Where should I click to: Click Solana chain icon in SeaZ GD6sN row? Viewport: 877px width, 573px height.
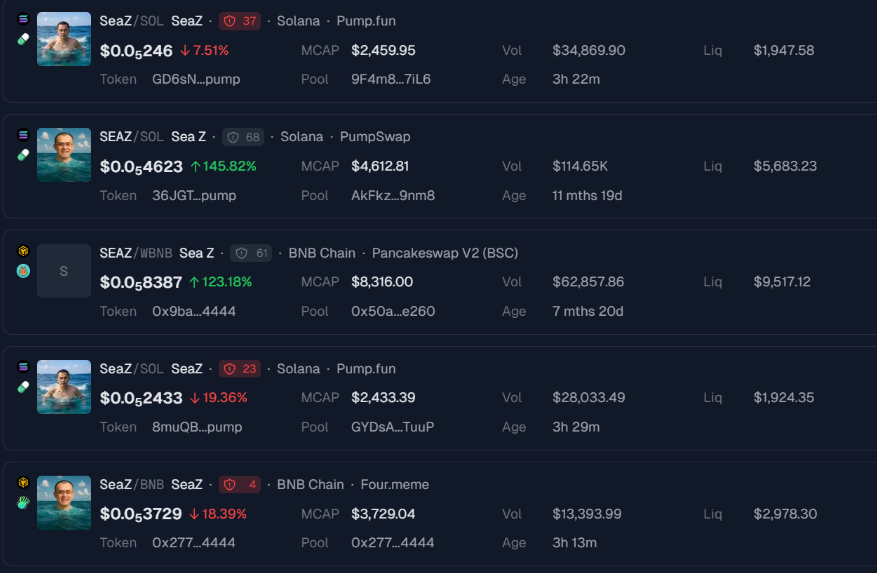(23, 19)
